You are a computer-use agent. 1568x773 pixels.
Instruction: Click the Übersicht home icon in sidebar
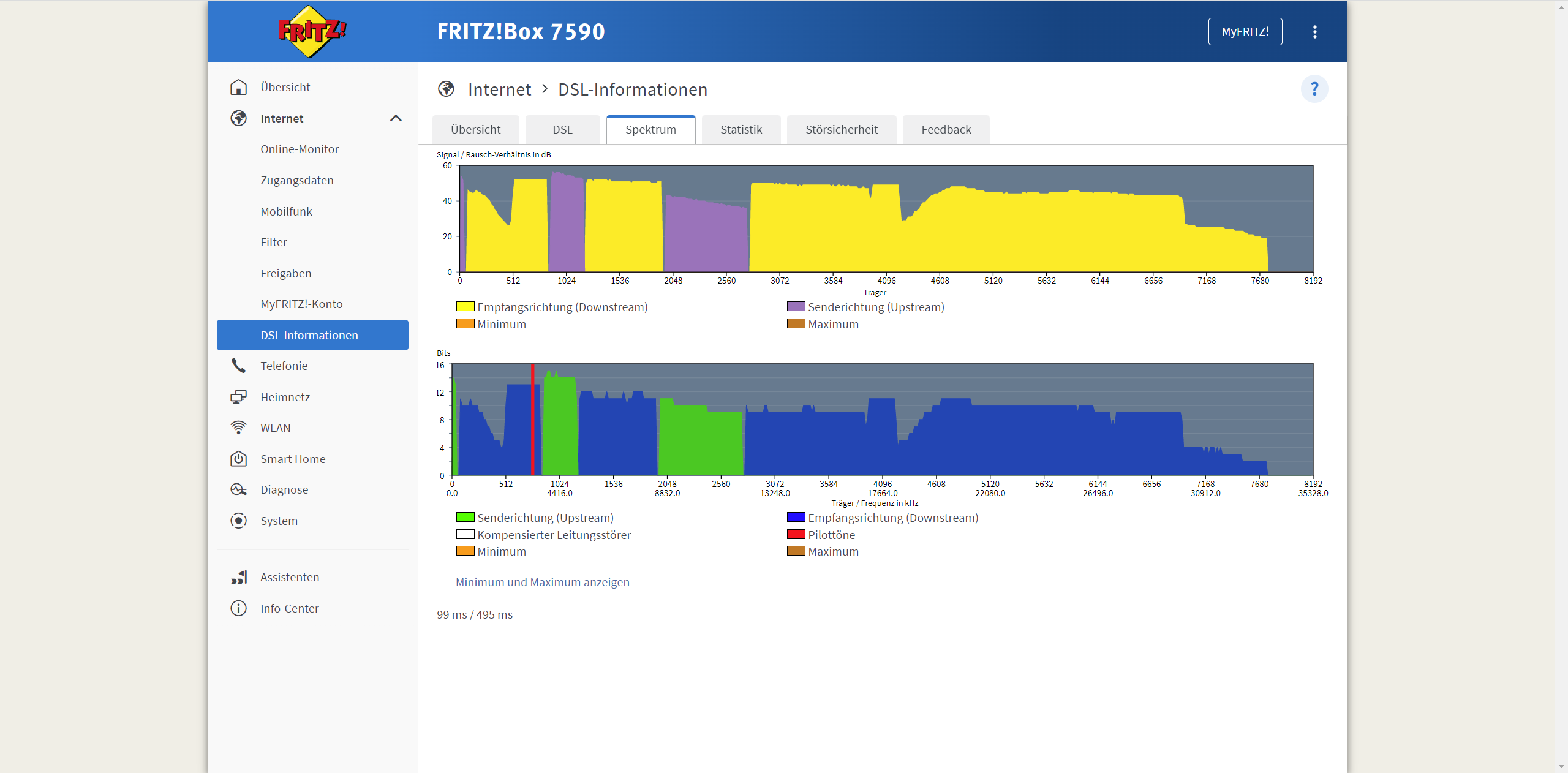[238, 87]
